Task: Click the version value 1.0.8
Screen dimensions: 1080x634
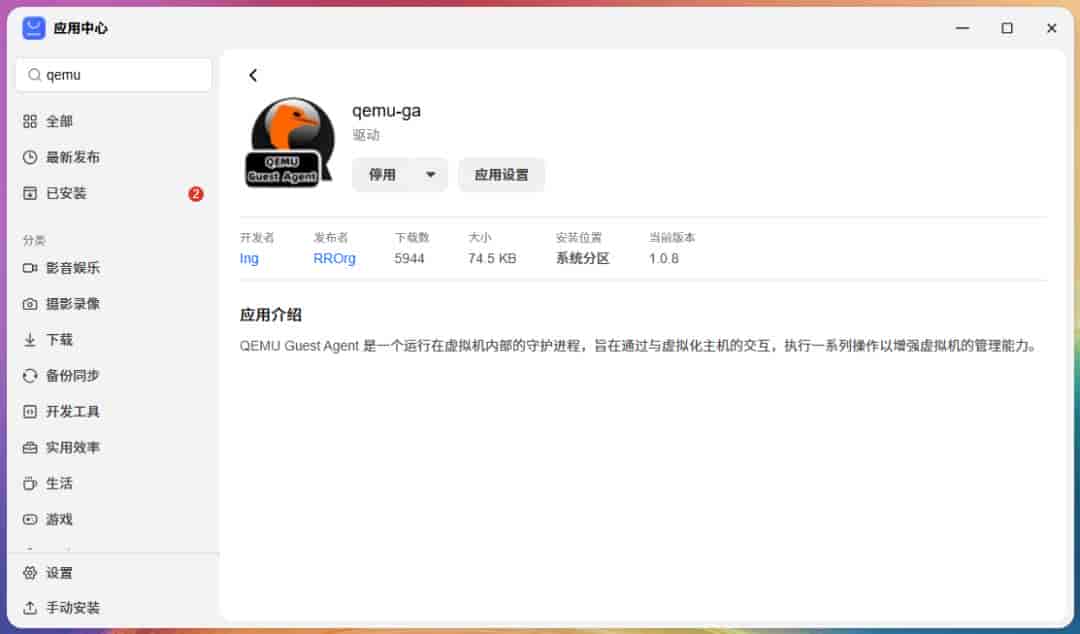Action: pyautogui.click(x=663, y=258)
